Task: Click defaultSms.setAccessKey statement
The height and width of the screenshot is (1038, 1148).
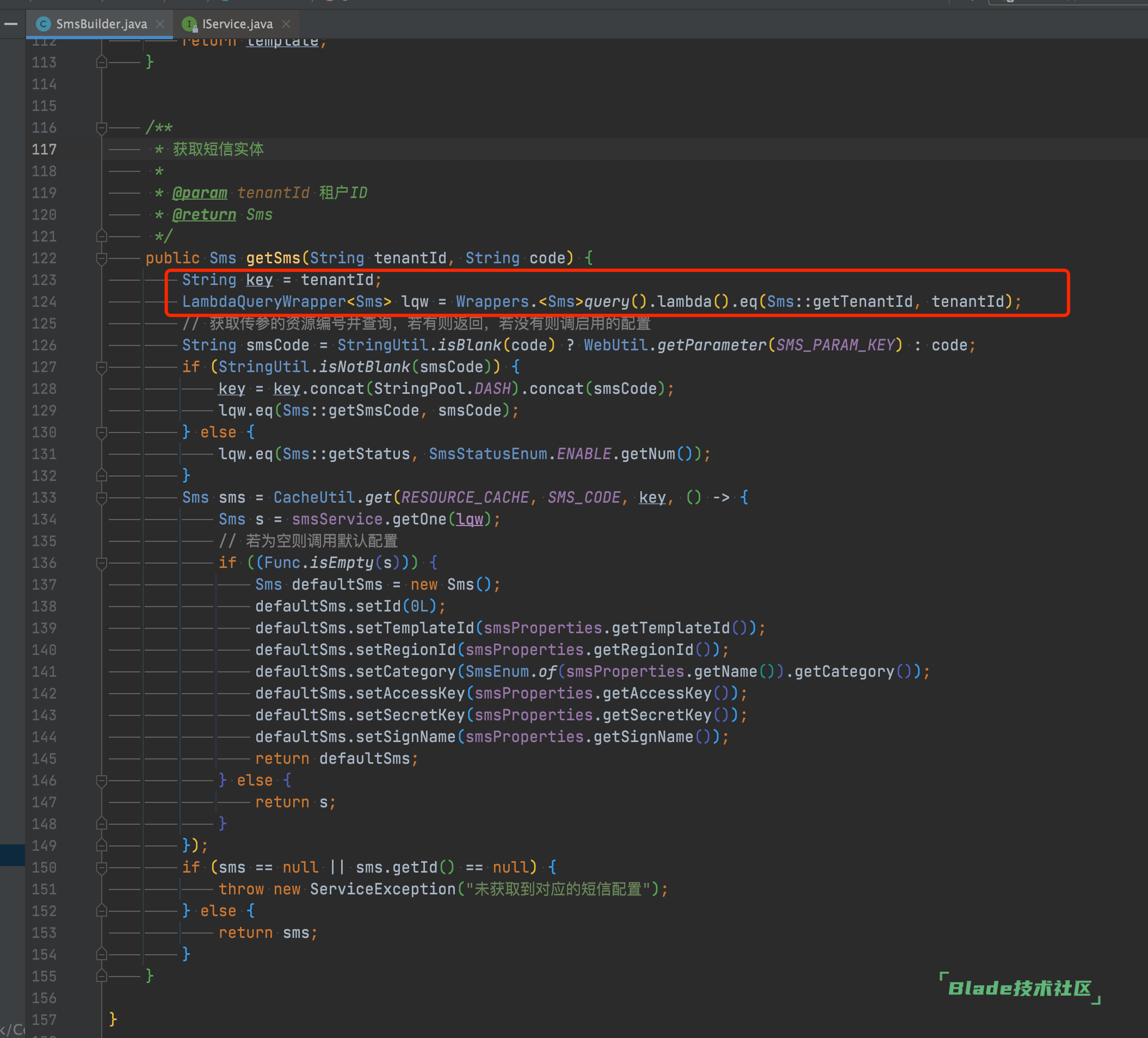Action: point(501,694)
